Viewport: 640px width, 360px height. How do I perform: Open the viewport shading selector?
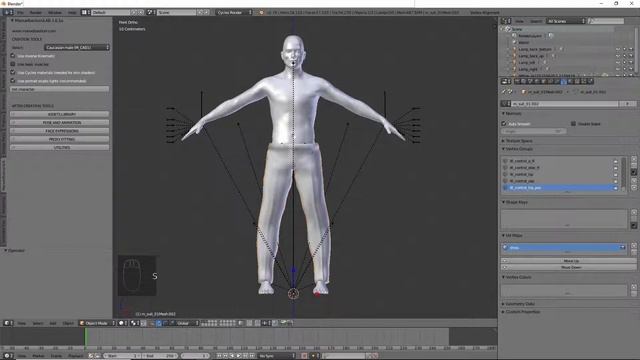[122, 323]
